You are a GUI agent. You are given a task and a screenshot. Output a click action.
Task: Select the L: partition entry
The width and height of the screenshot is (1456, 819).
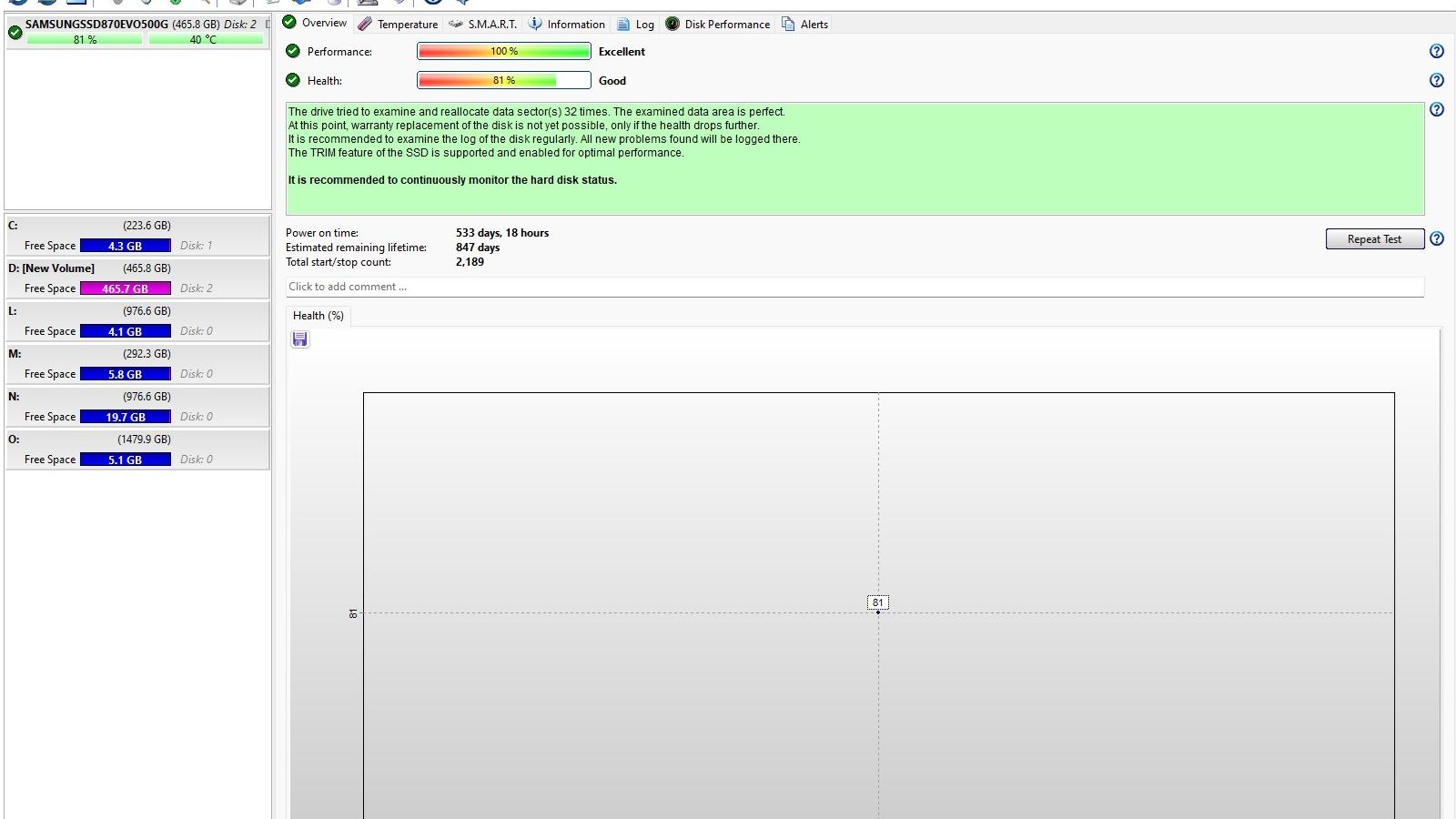tap(137, 321)
